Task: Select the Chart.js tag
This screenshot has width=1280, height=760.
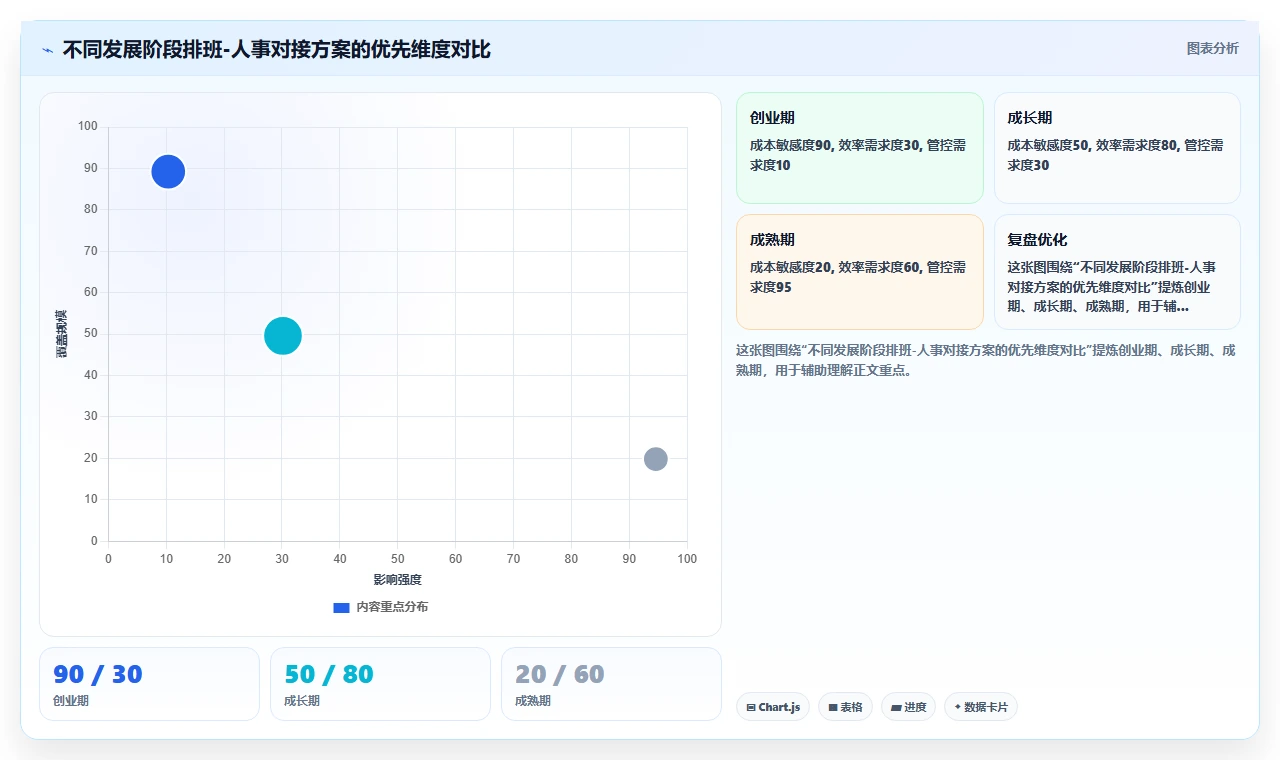Action: [x=773, y=707]
